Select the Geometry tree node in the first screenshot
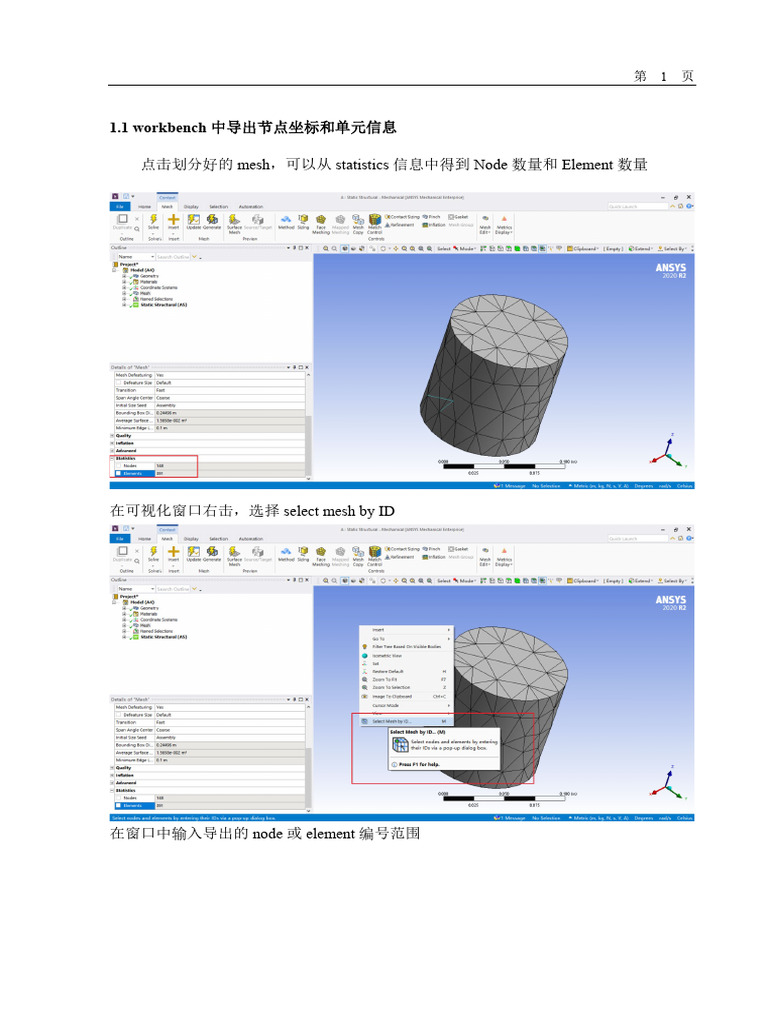Screen dimensions: 768x1024 click(x=148, y=276)
